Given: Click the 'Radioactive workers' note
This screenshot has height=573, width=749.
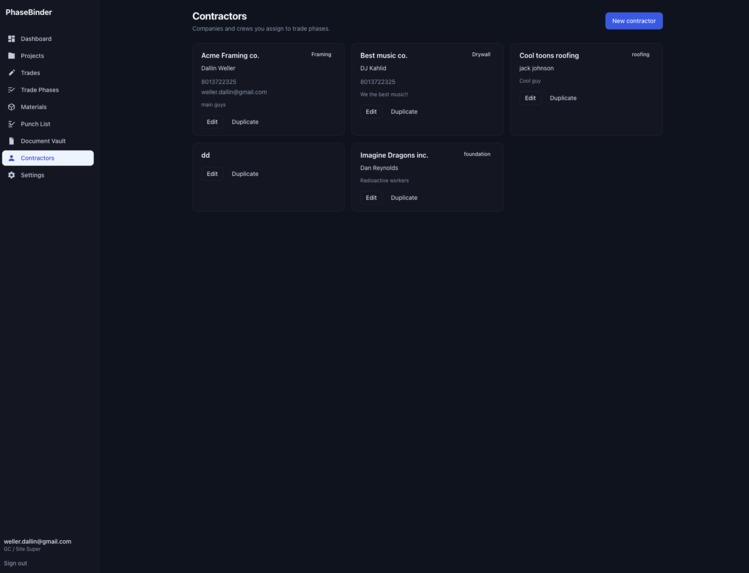Looking at the screenshot, I should 385,180.
